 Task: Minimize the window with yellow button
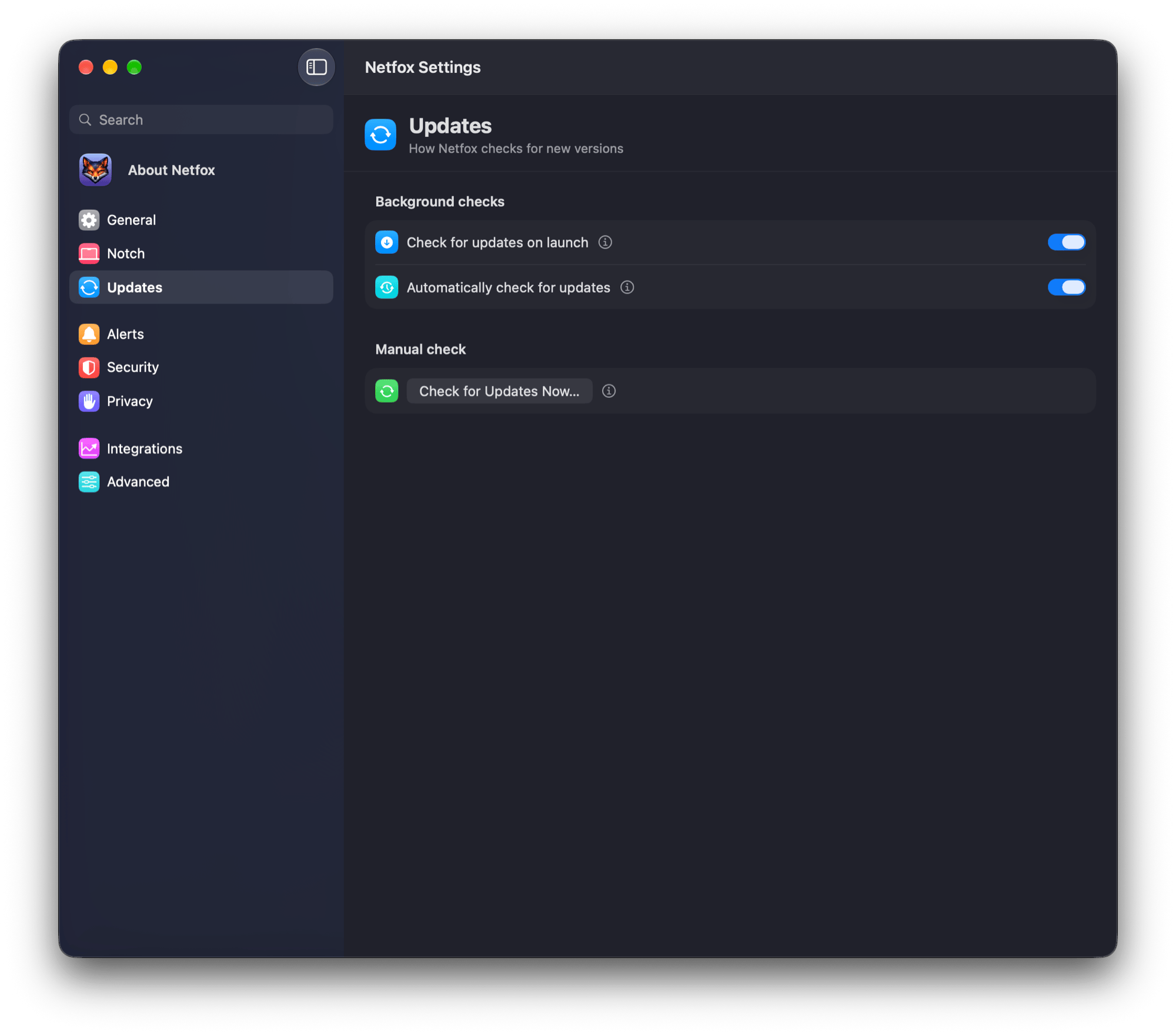click(x=110, y=67)
